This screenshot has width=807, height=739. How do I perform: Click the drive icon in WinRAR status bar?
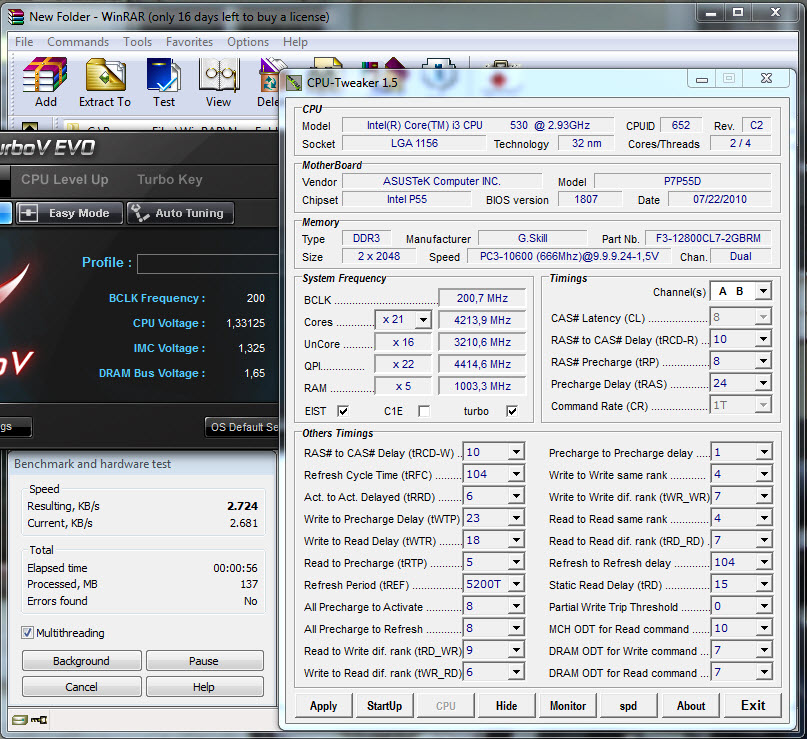point(19,720)
